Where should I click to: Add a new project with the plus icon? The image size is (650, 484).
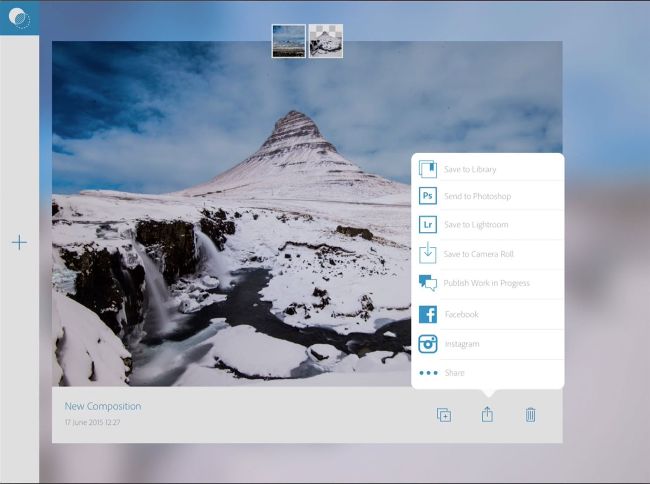[19, 242]
